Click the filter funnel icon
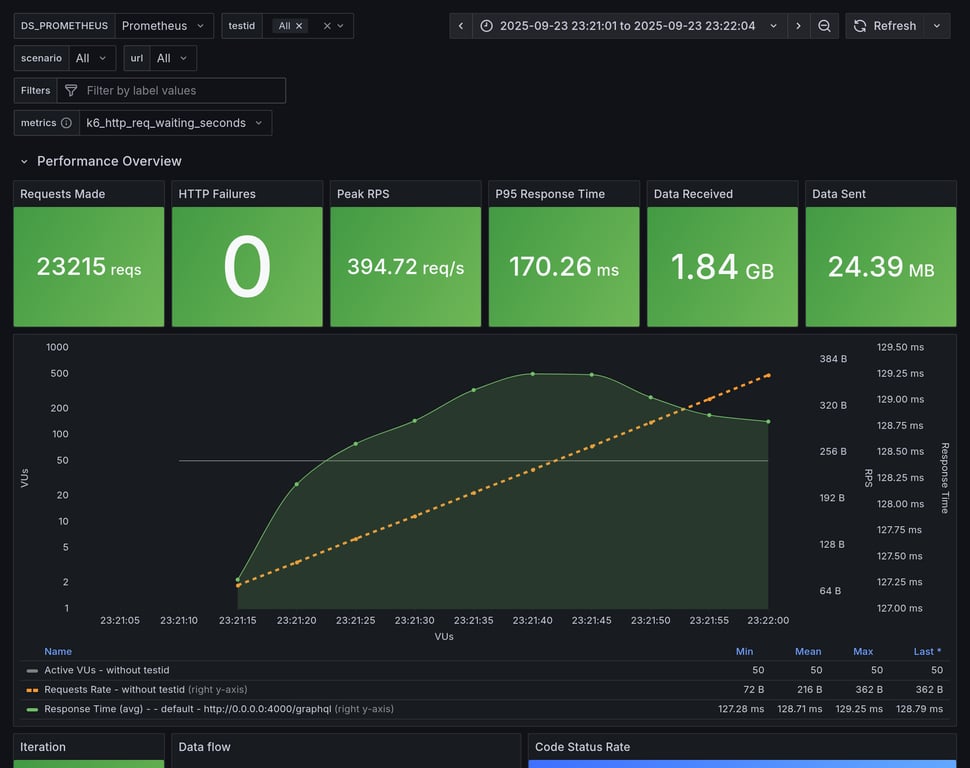This screenshot has height=768, width=970. pos(71,91)
